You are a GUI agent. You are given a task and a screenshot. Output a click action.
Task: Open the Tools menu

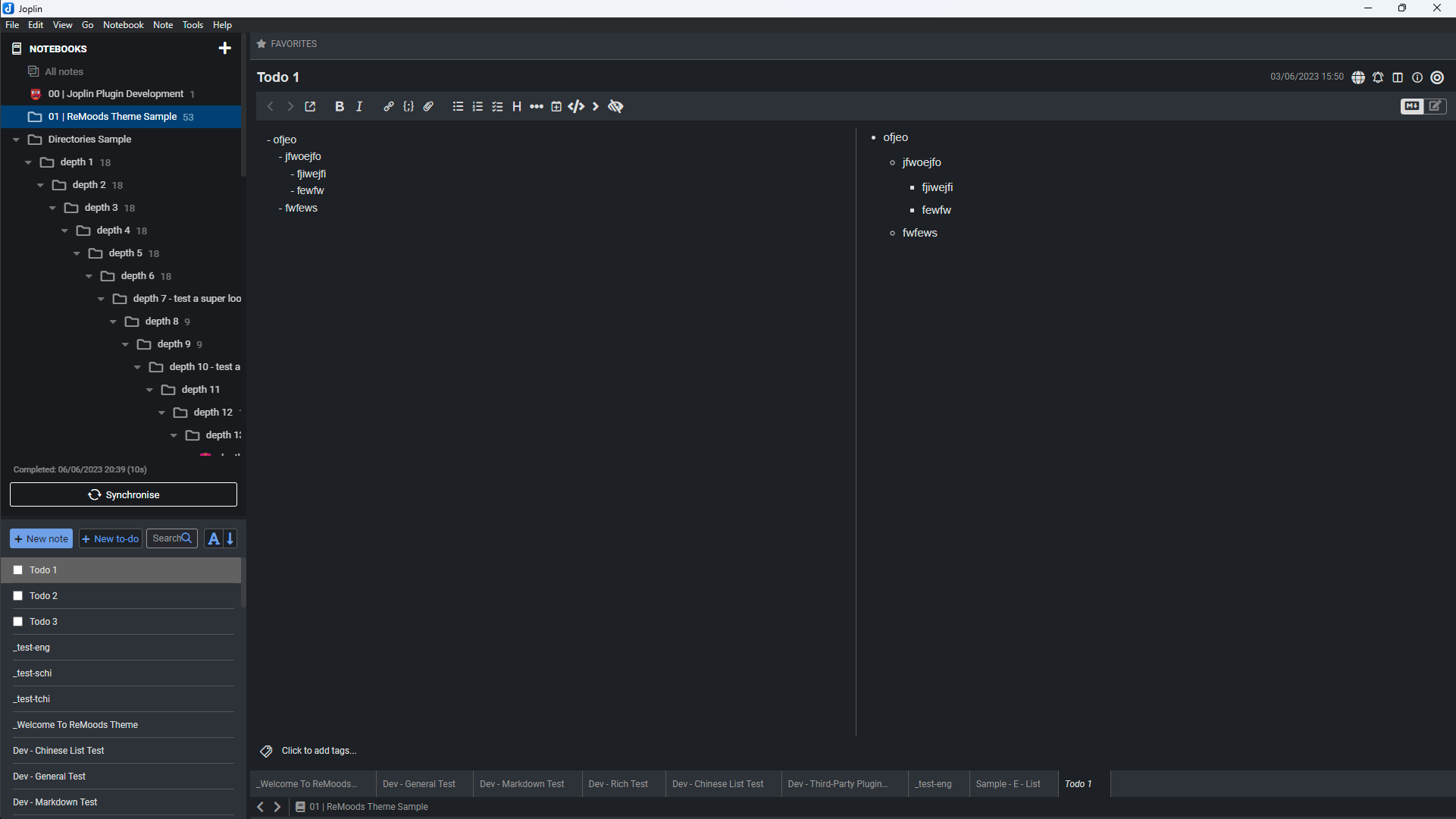tap(193, 24)
